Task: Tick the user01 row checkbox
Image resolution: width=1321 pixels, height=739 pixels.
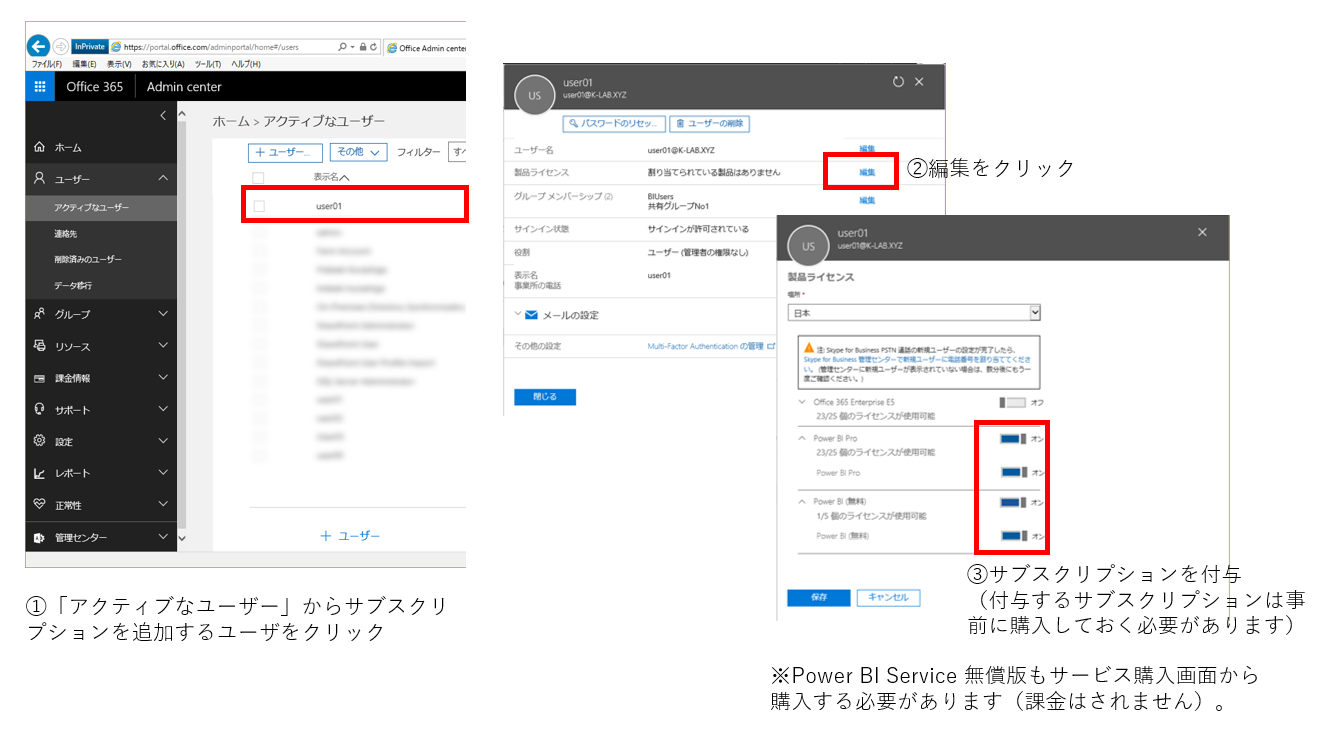Action: [259, 206]
